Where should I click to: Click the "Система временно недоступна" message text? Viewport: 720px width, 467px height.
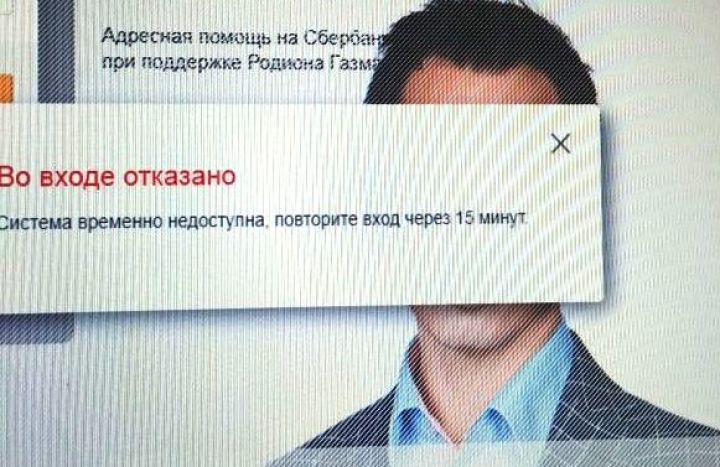coord(132,221)
